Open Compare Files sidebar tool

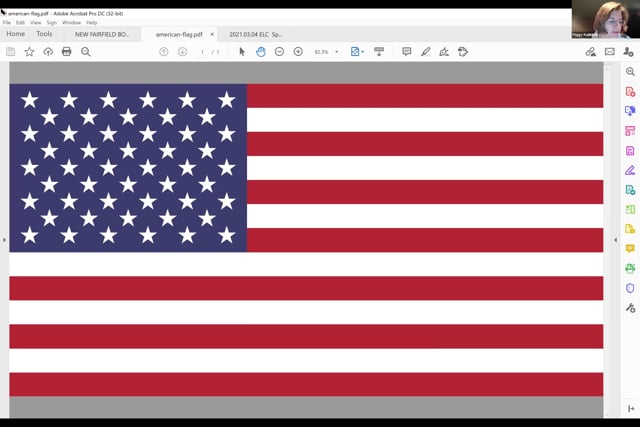[x=630, y=209]
